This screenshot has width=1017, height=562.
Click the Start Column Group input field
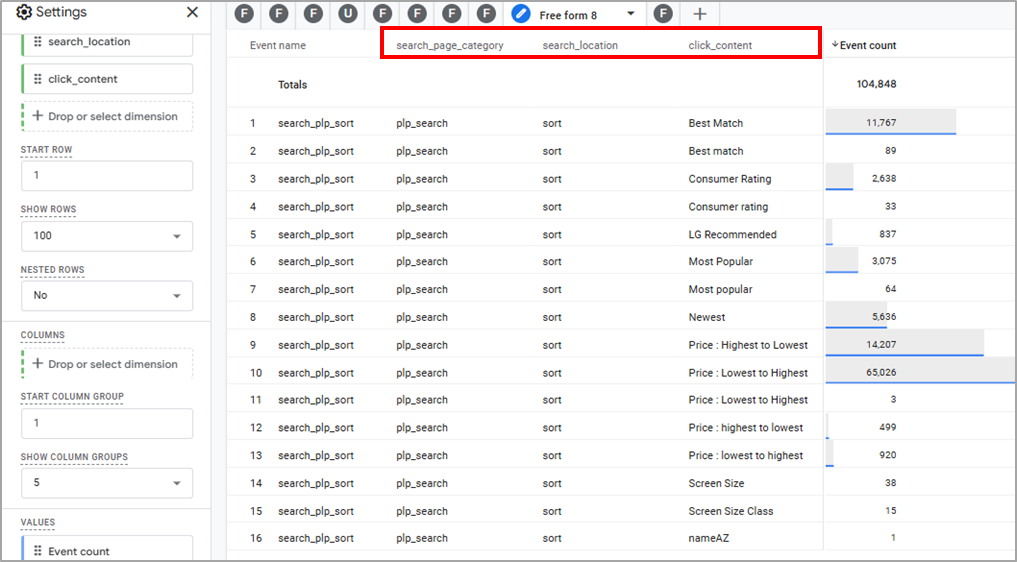click(107, 423)
